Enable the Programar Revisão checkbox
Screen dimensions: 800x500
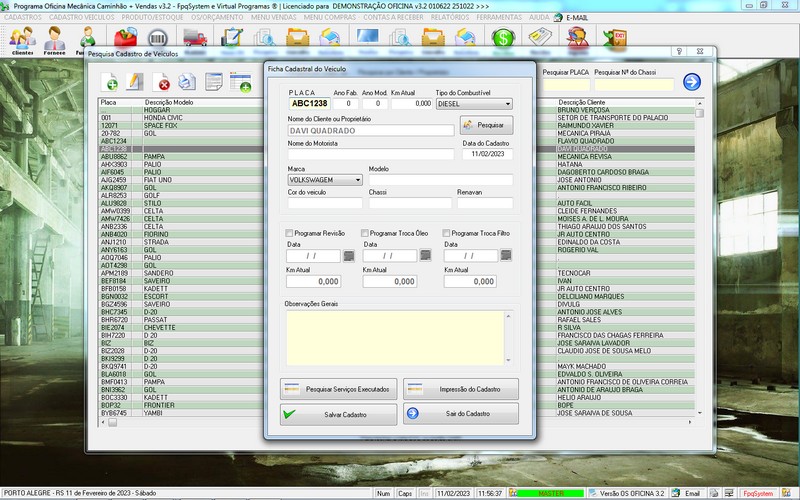point(288,232)
